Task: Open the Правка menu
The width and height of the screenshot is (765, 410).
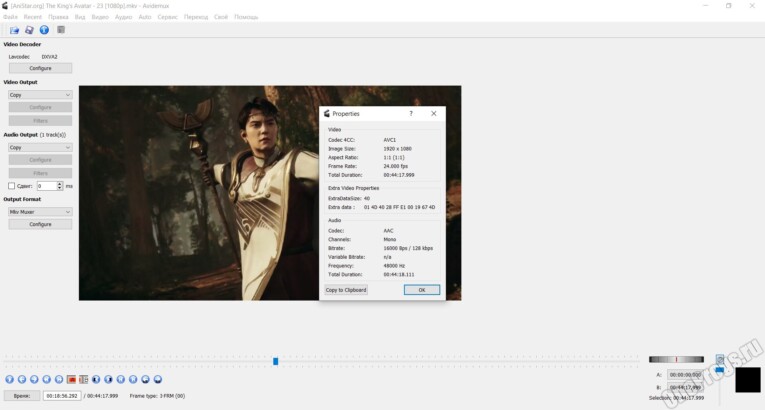Action: click(58, 17)
